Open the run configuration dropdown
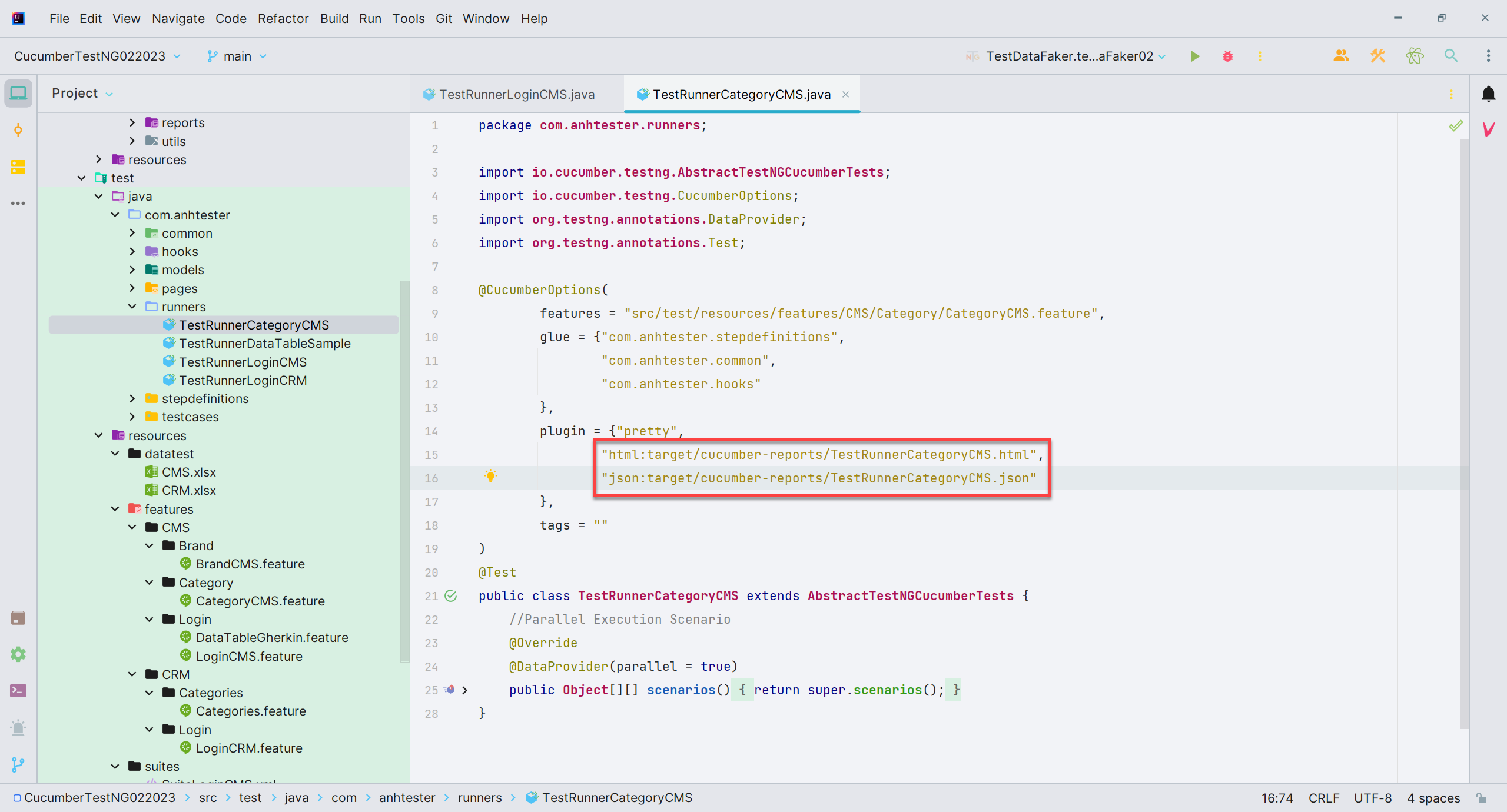This screenshot has width=1507, height=812. (1065, 56)
